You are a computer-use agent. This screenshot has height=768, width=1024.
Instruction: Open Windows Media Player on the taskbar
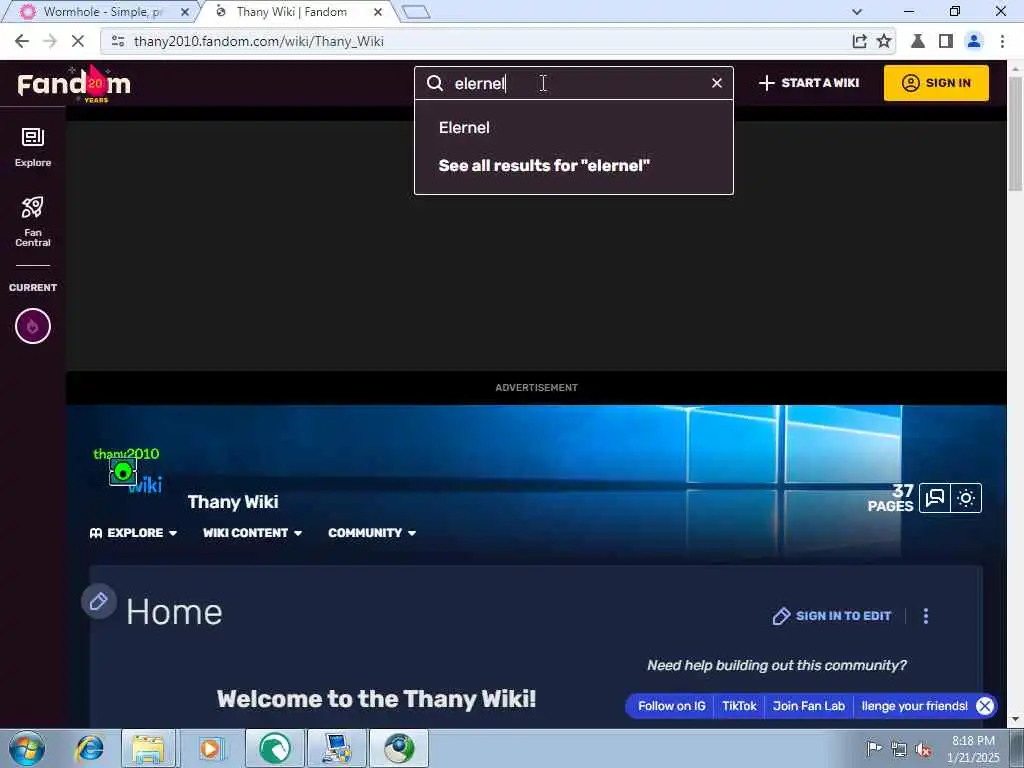point(210,748)
